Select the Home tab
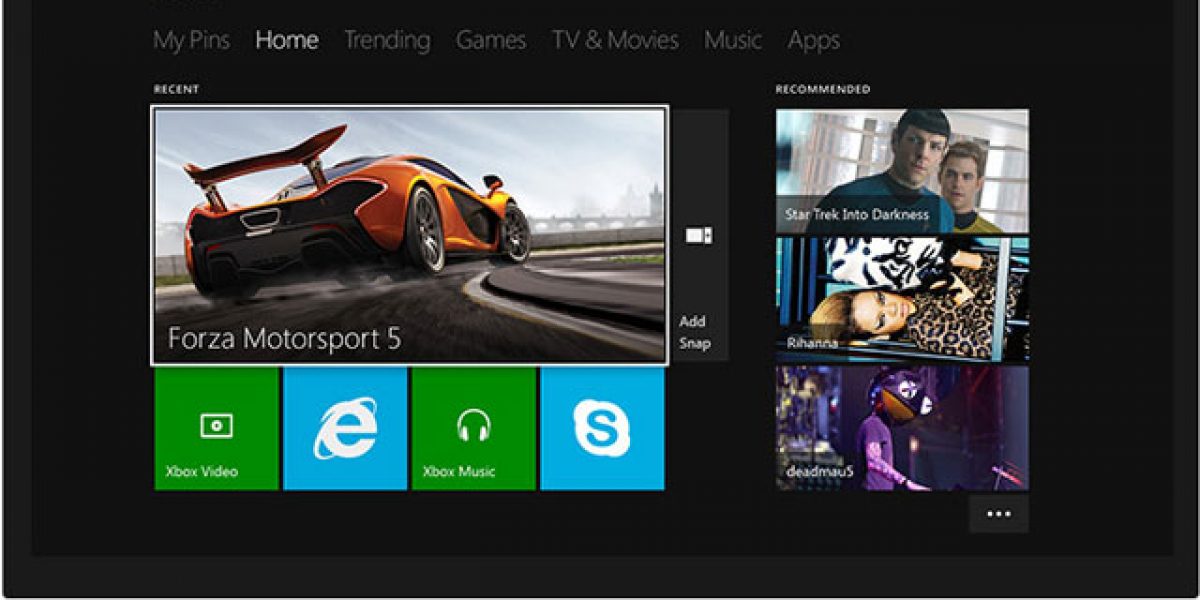The image size is (1200, 600). point(287,40)
